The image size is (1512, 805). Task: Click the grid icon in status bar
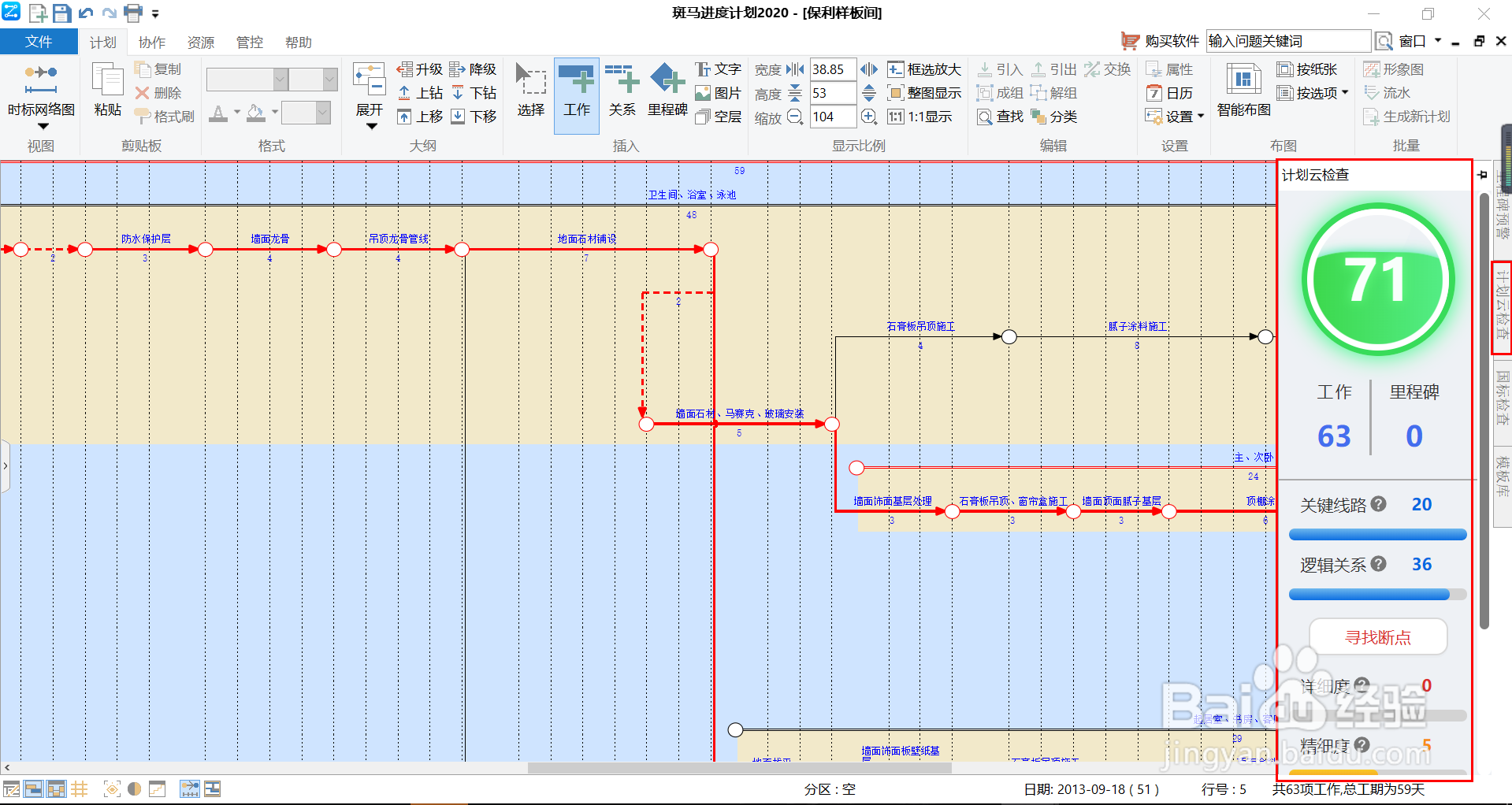pos(80,788)
